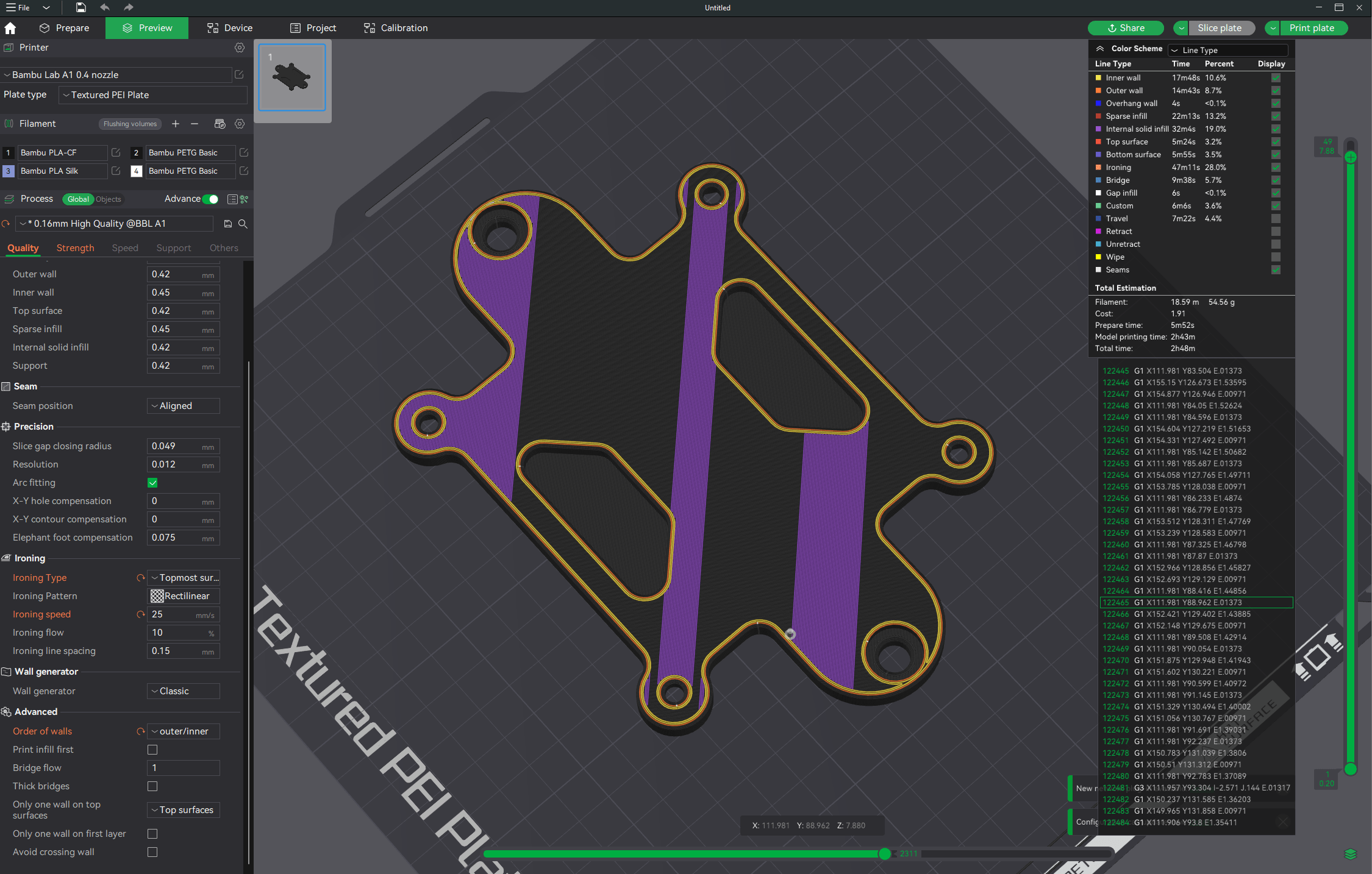Click the horizontal move slider handle

click(x=885, y=854)
